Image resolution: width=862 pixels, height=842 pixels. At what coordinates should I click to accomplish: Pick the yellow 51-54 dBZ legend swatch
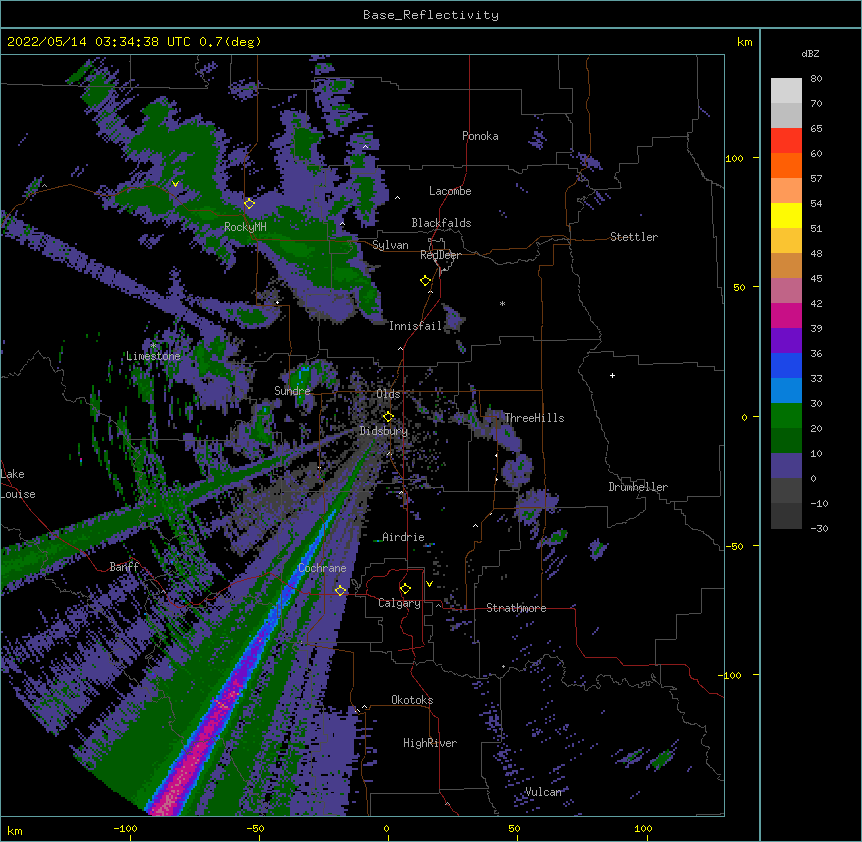(786, 215)
